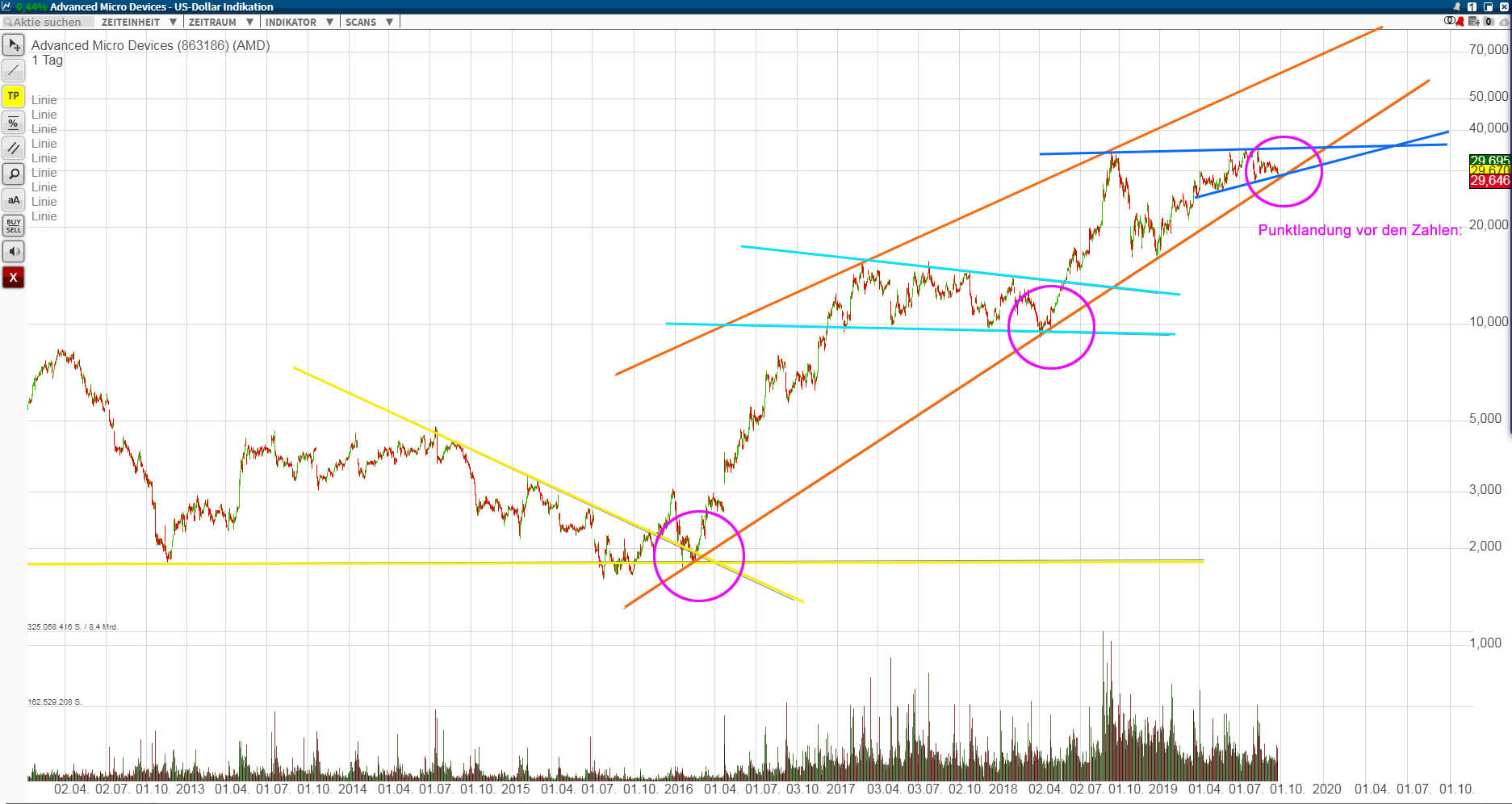The width and height of the screenshot is (1512, 804).
Task: Click the 'Punktlandung vor den Zahlen:' annotation
Action: click(1360, 230)
